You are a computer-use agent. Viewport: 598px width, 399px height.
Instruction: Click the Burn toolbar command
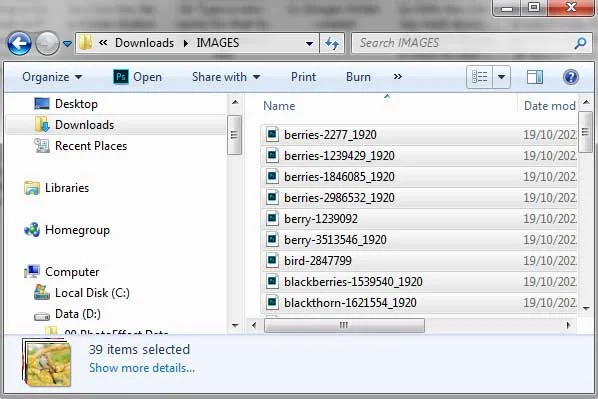358,77
